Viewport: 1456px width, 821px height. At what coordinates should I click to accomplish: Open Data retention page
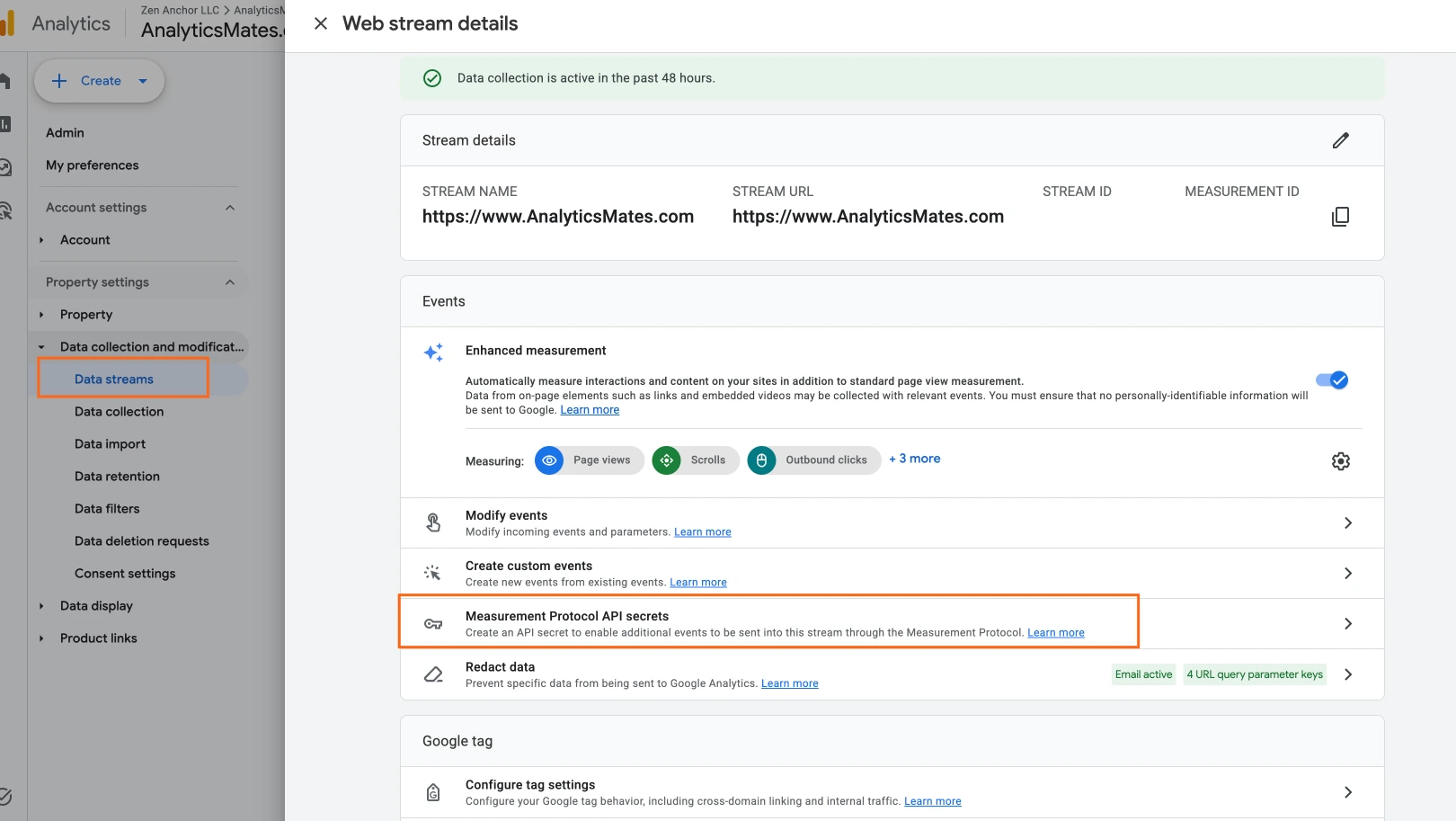coord(117,477)
